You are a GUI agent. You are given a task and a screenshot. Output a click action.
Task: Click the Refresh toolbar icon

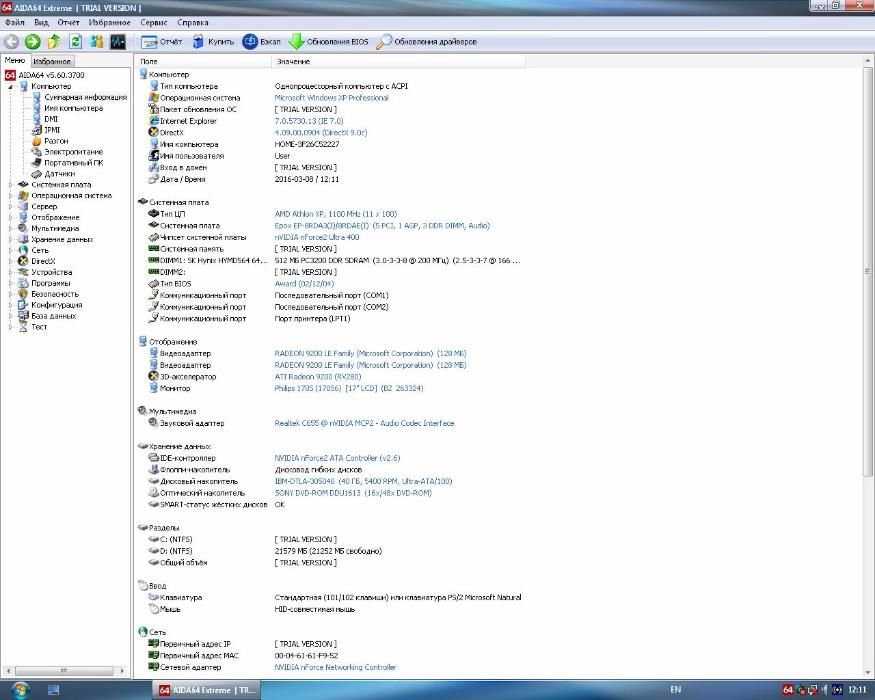click(x=75, y=42)
